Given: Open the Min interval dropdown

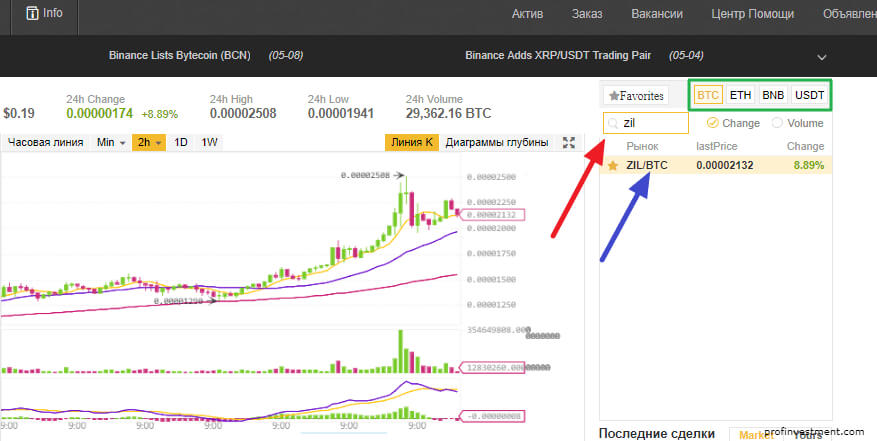Looking at the screenshot, I should [111, 142].
